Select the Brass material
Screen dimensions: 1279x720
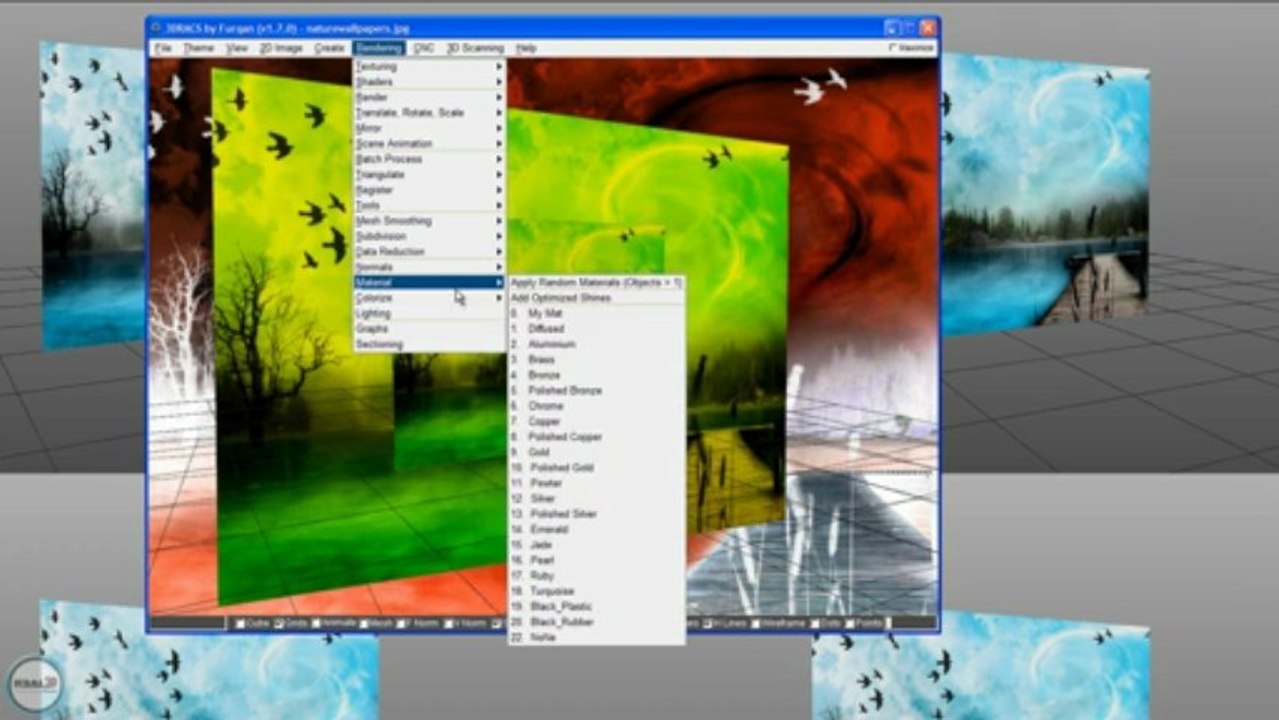click(x=596, y=359)
